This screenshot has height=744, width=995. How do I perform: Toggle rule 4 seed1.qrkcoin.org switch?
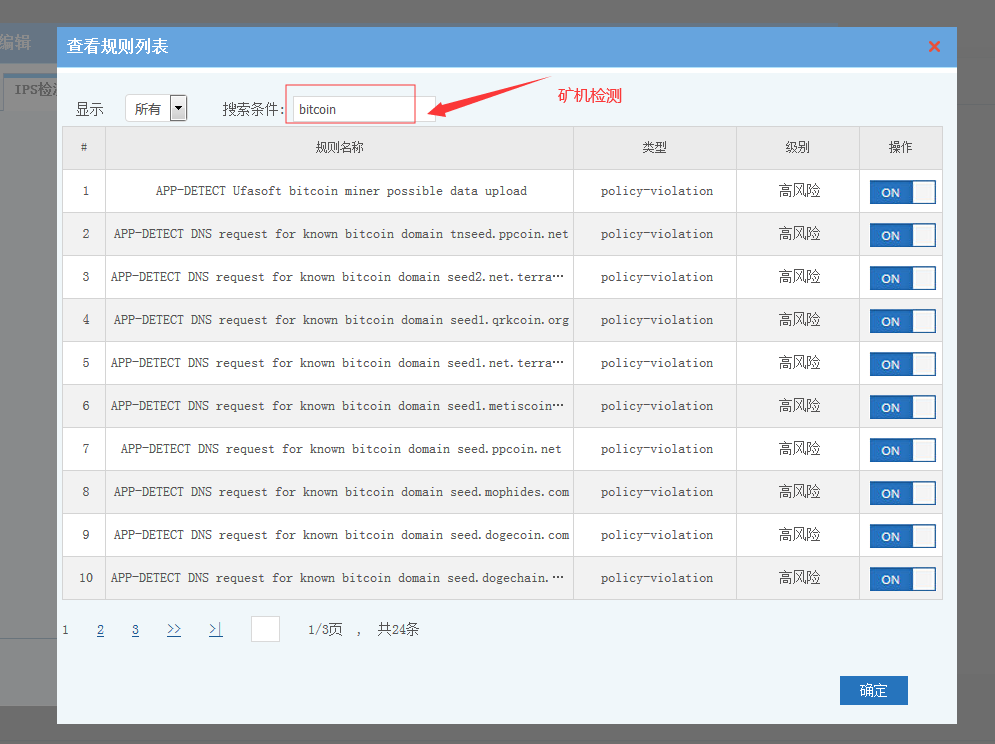coord(902,321)
